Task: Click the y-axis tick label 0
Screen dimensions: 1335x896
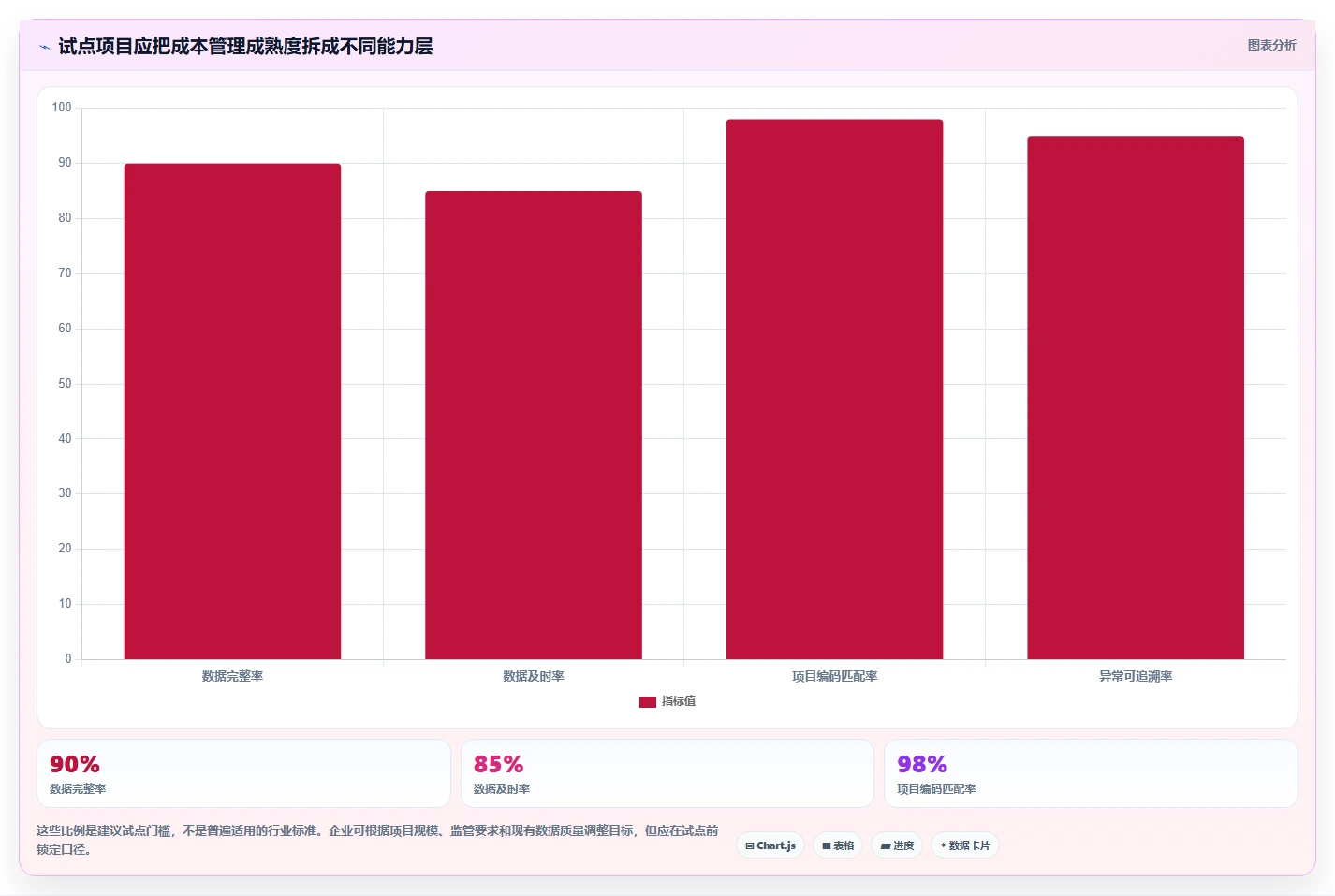Action: (x=68, y=659)
